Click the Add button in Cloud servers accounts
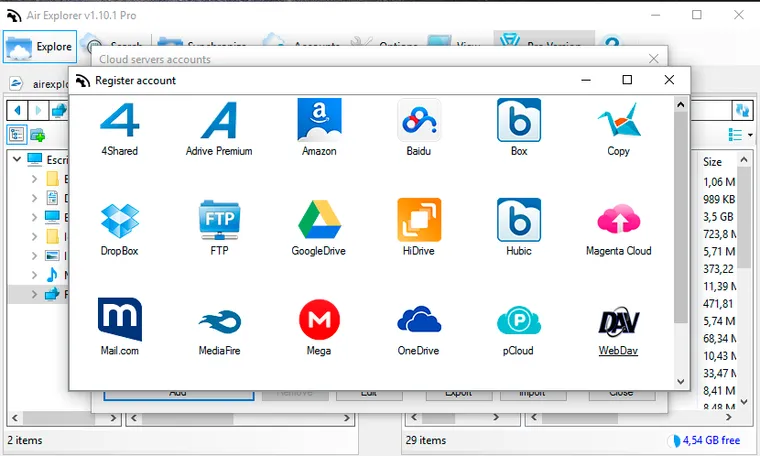This screenshot has width=760, height=456. pos(178,395)
